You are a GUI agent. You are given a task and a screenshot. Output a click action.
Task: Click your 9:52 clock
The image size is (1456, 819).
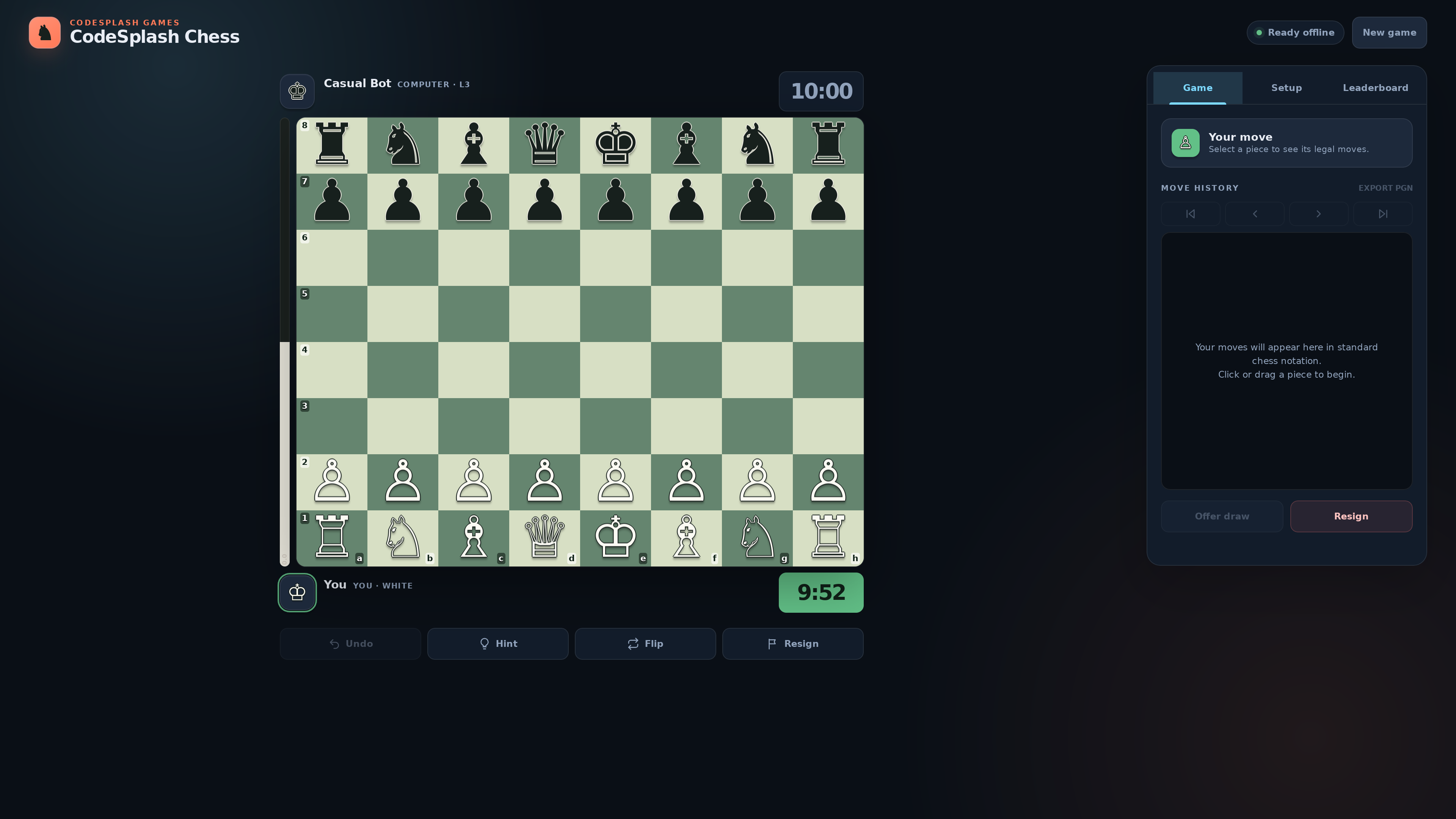(x=821, y=592)
